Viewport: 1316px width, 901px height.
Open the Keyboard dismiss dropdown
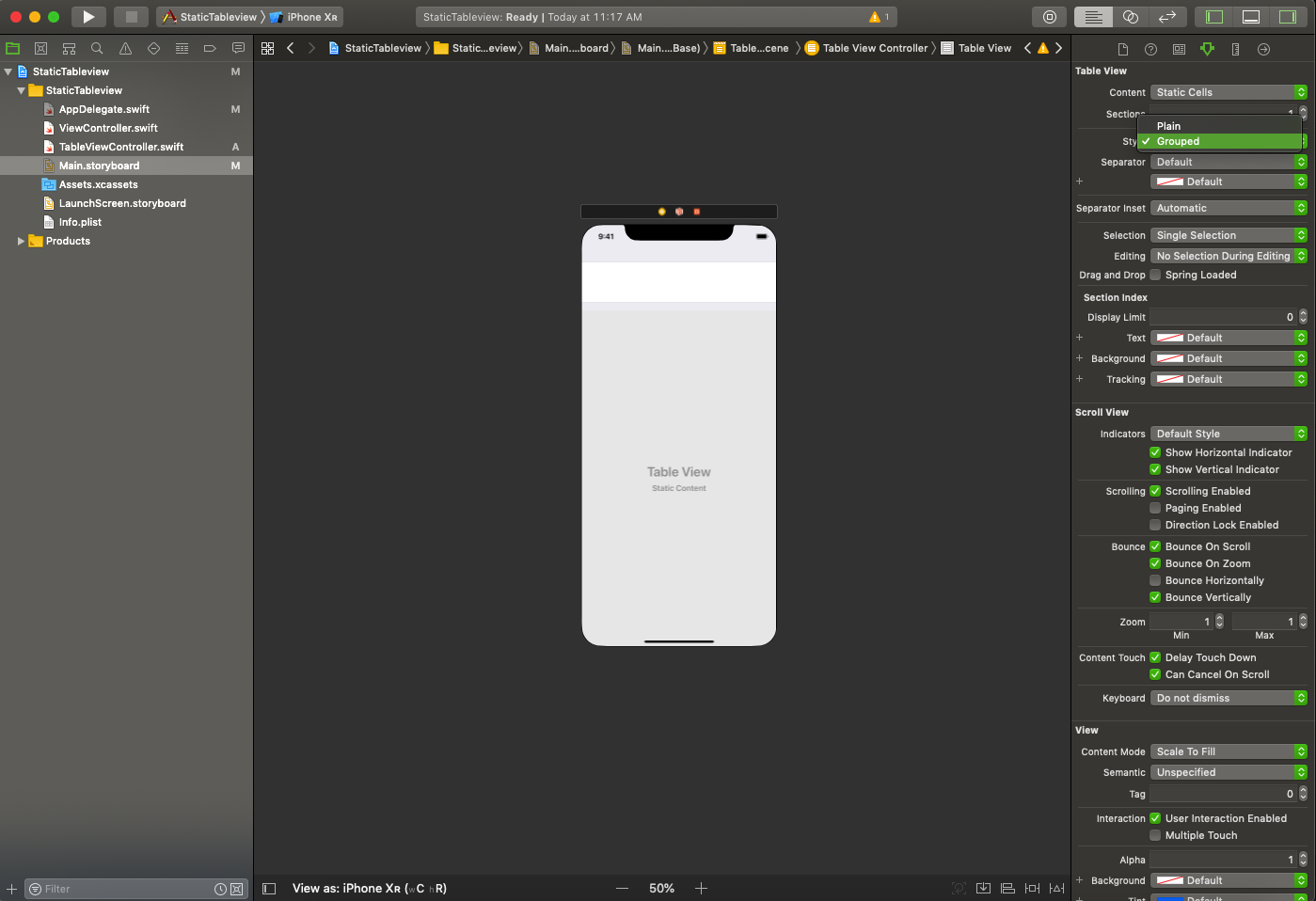pyautogui.click(x=1229, y=698)
